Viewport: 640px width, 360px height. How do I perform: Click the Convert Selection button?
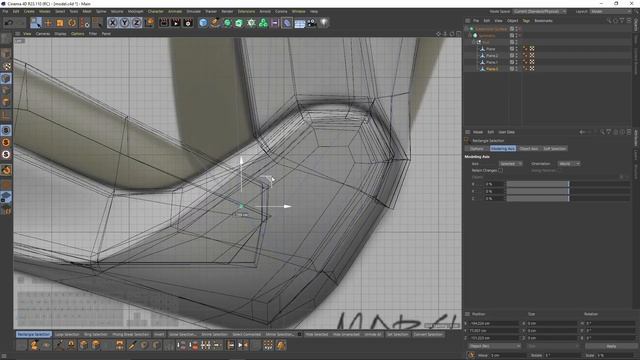coord(428,334)
